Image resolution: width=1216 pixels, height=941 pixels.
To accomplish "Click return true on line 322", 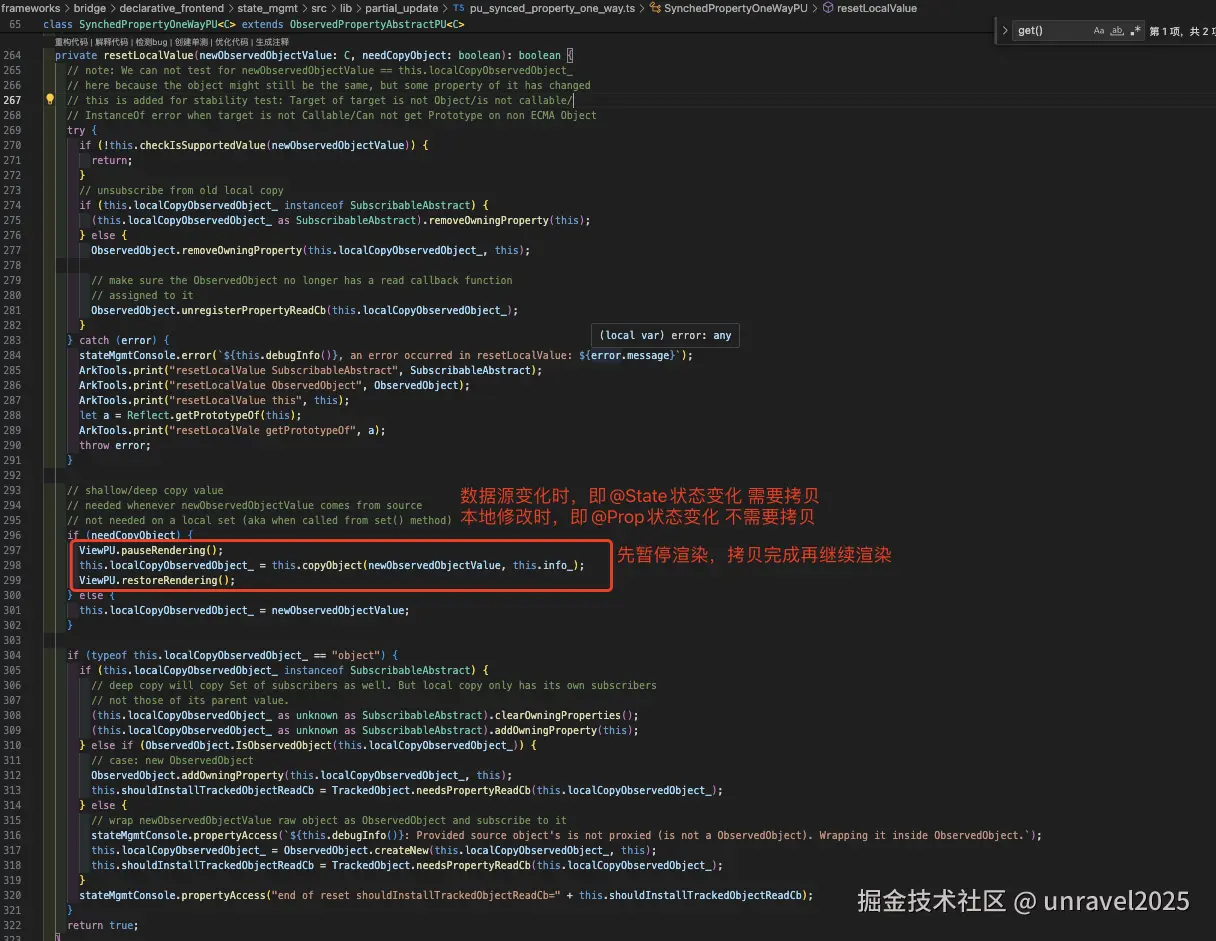I will click(101, 925).
